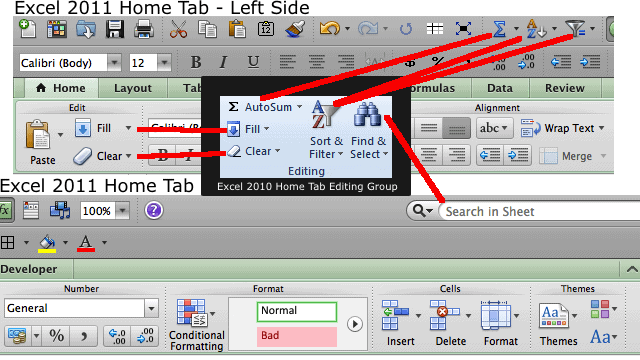This screenshot has width=640, height=360.
Task: Select the Format Painter brush icon
Action: click(x=295, y=29)
